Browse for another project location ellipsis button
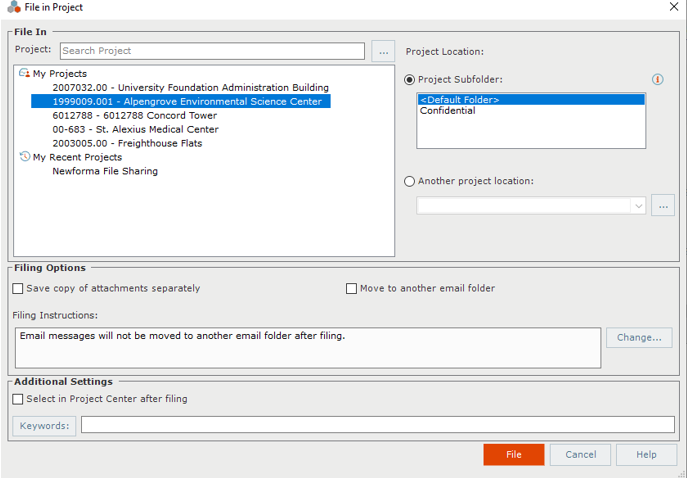Screen dimensions: 687x481 pos(663,205)
